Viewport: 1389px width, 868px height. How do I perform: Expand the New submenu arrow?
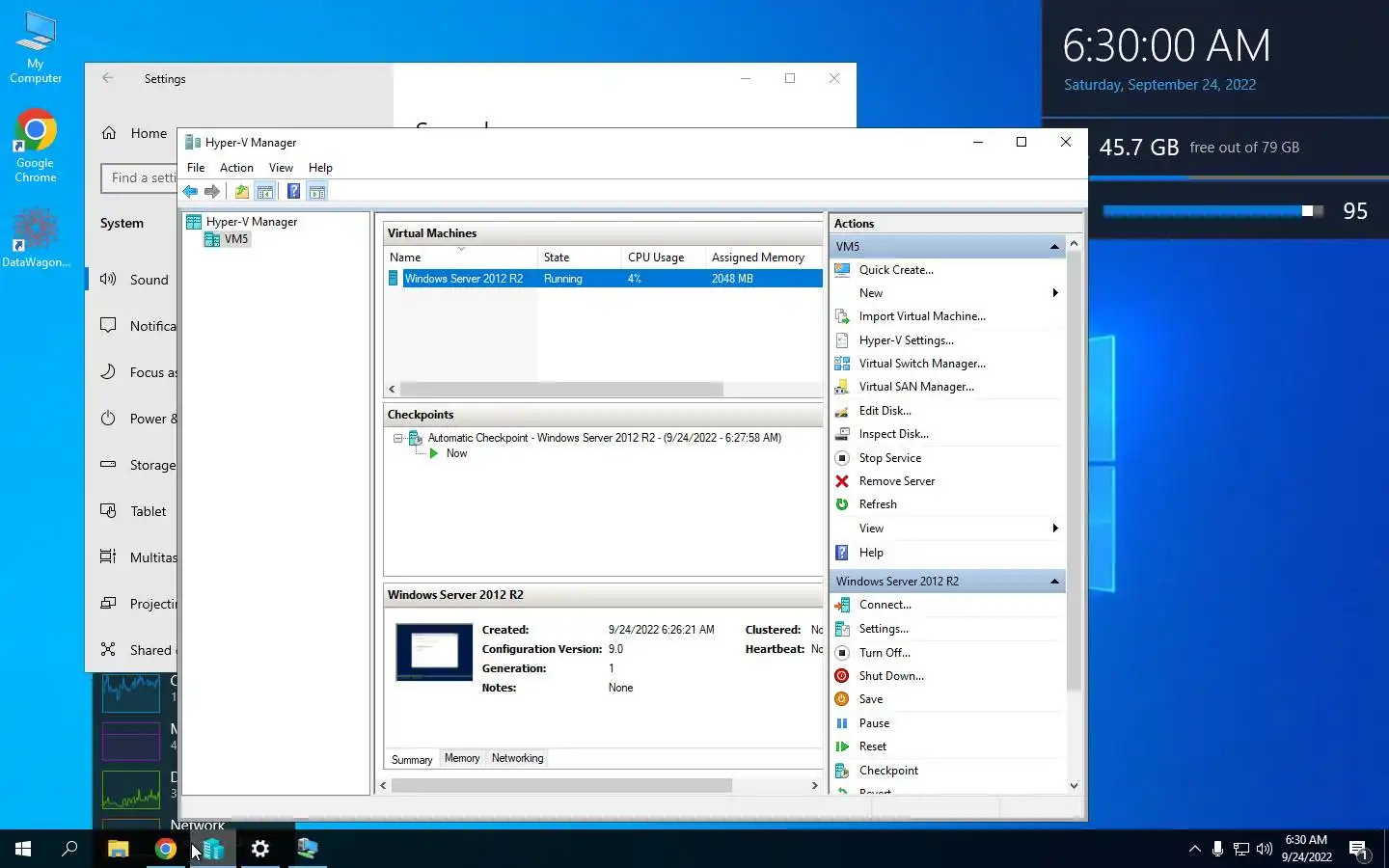(1055, 293)
